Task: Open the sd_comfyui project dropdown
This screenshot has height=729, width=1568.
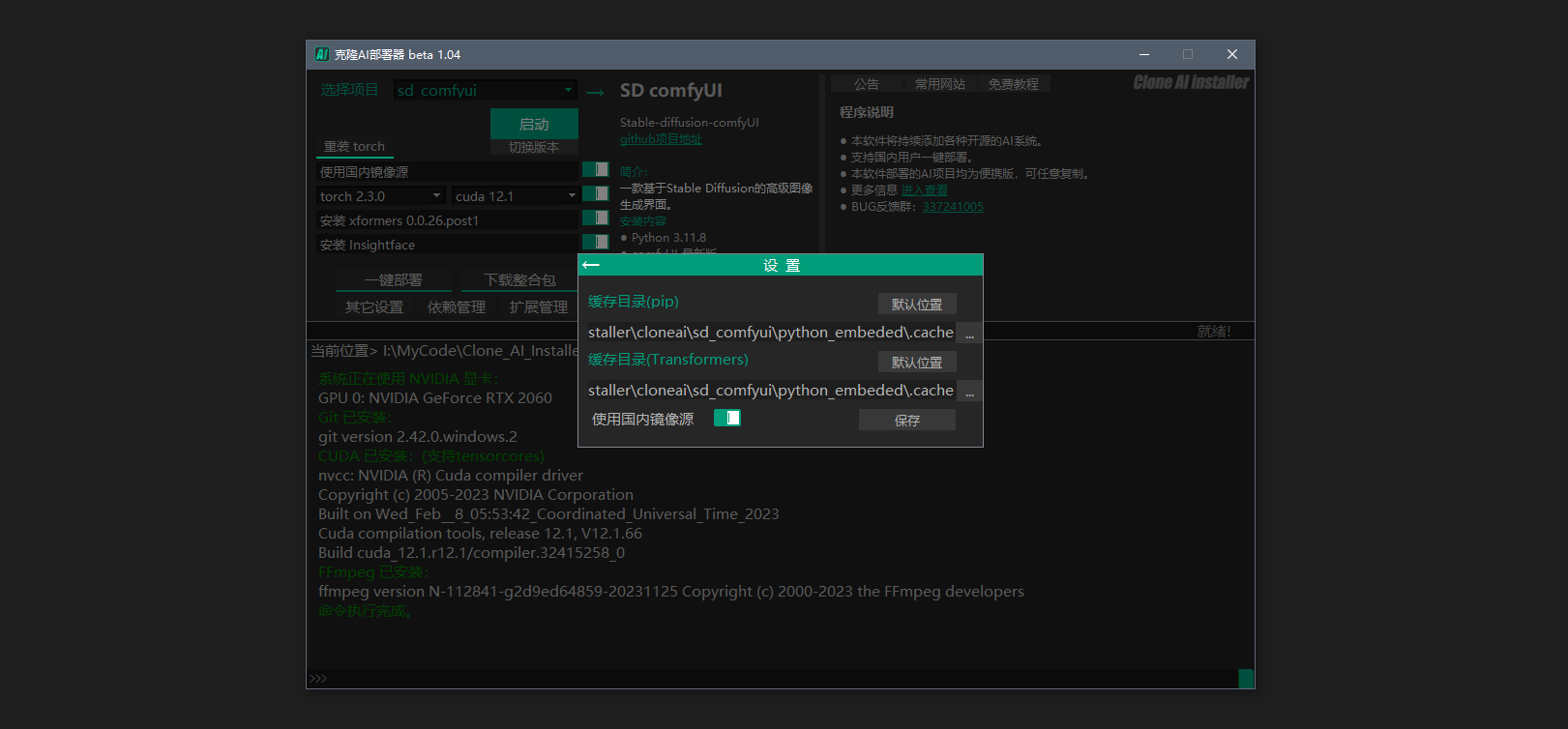Action: [486, 90]
